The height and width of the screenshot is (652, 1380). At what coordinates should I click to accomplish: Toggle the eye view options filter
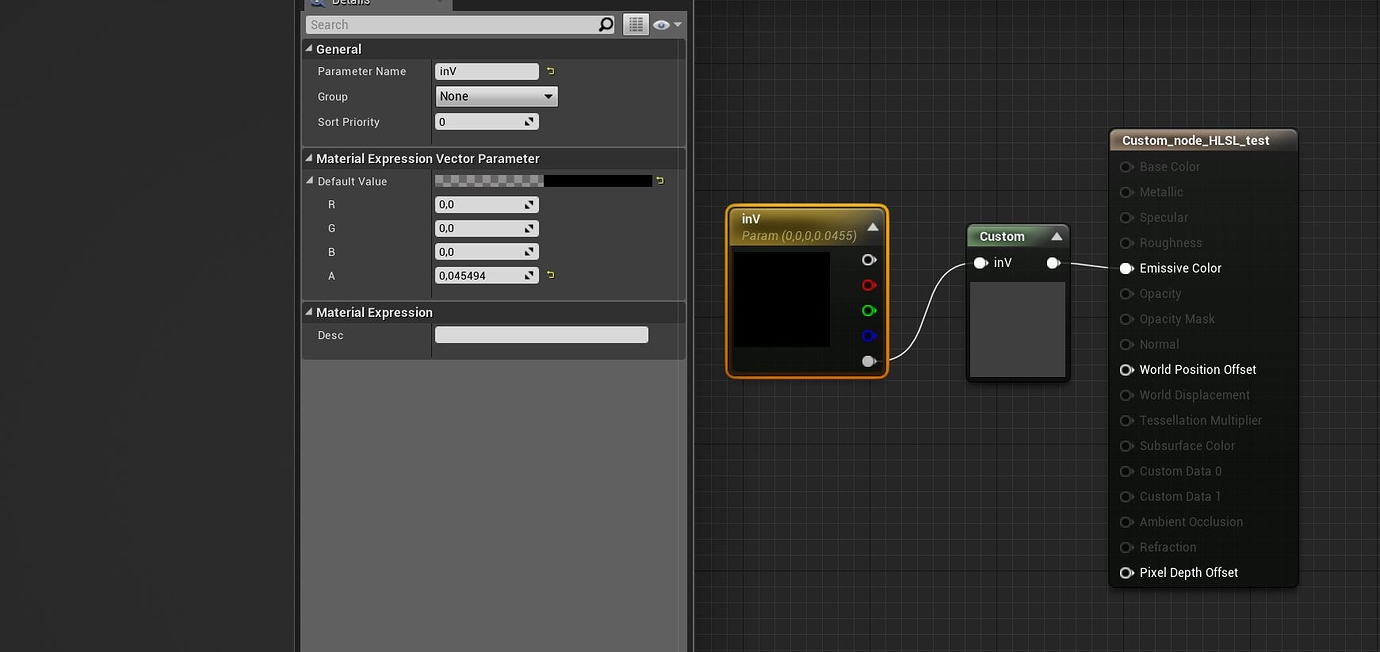(662, 24)
